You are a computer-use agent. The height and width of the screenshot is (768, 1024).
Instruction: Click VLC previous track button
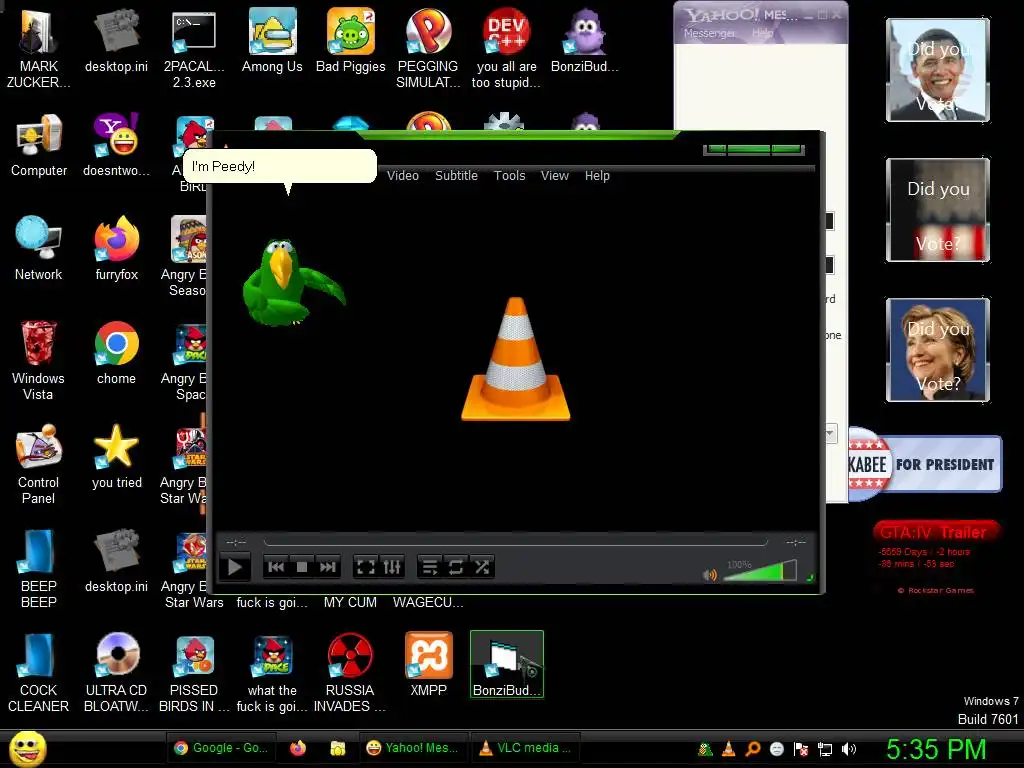276,567
